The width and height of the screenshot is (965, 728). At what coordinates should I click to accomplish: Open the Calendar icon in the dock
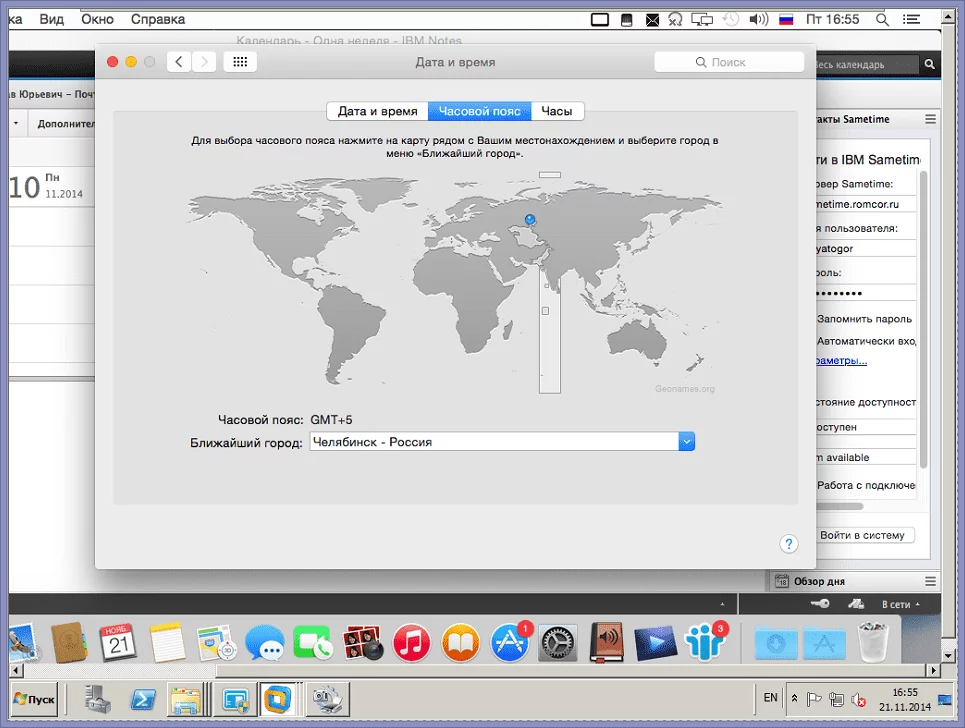click(x=118, y=643)
